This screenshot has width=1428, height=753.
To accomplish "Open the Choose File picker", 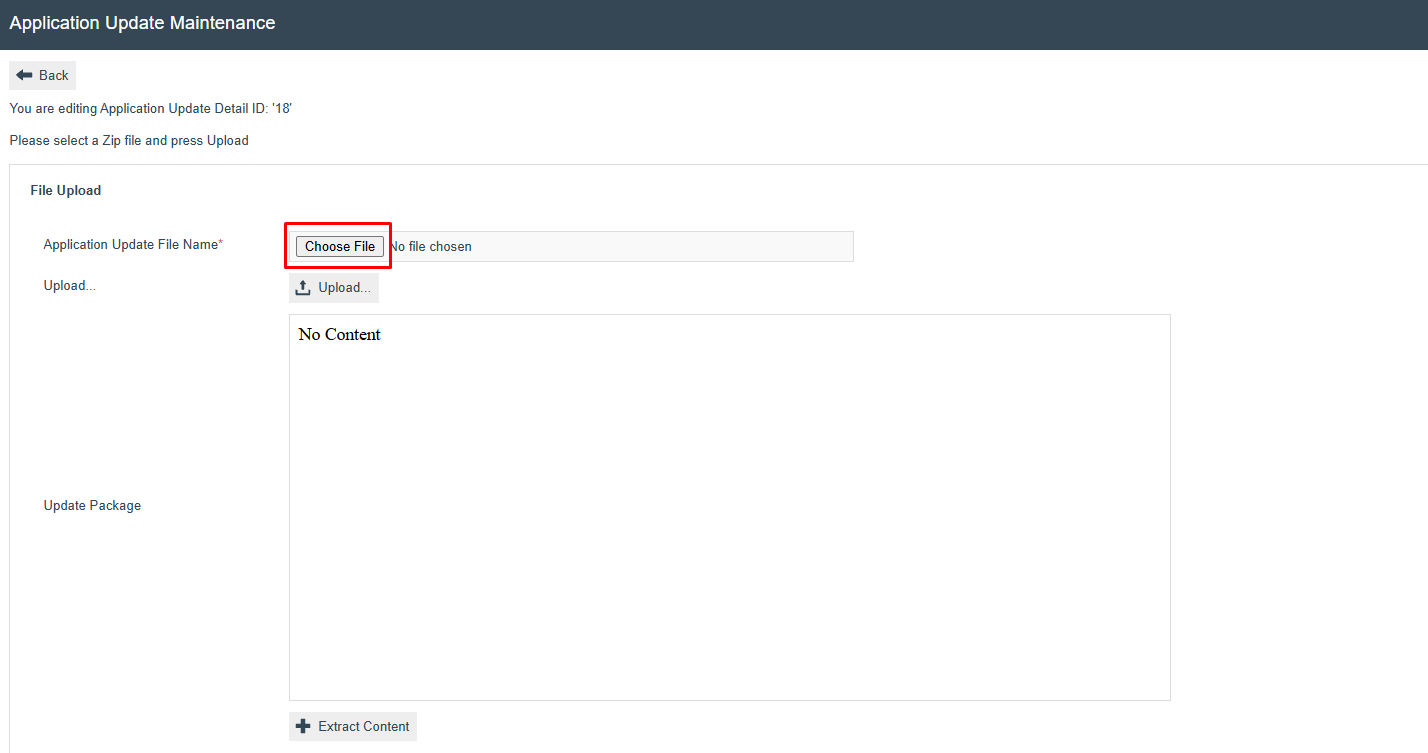I will tap(340, 246).
